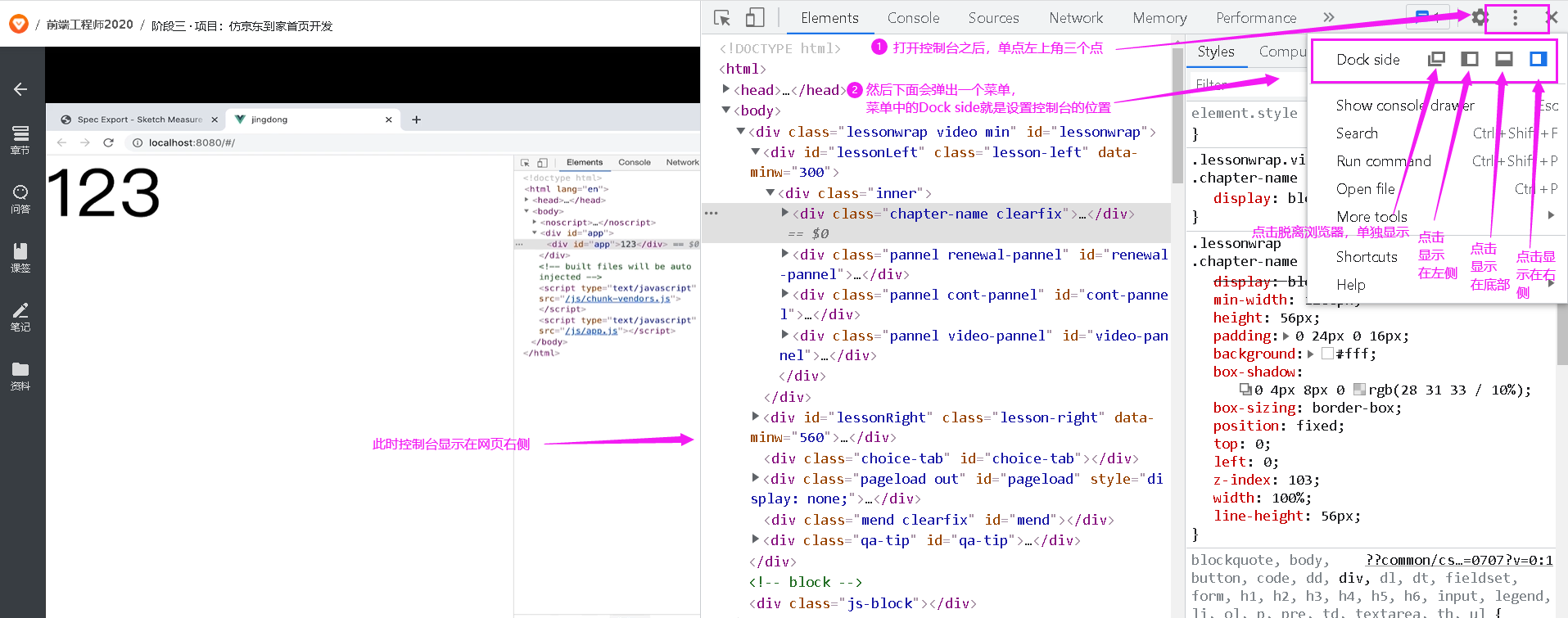Open the Performance tab
Image resolution: width=1568 pixels, height=618 pixels.
coord(1256,17)
